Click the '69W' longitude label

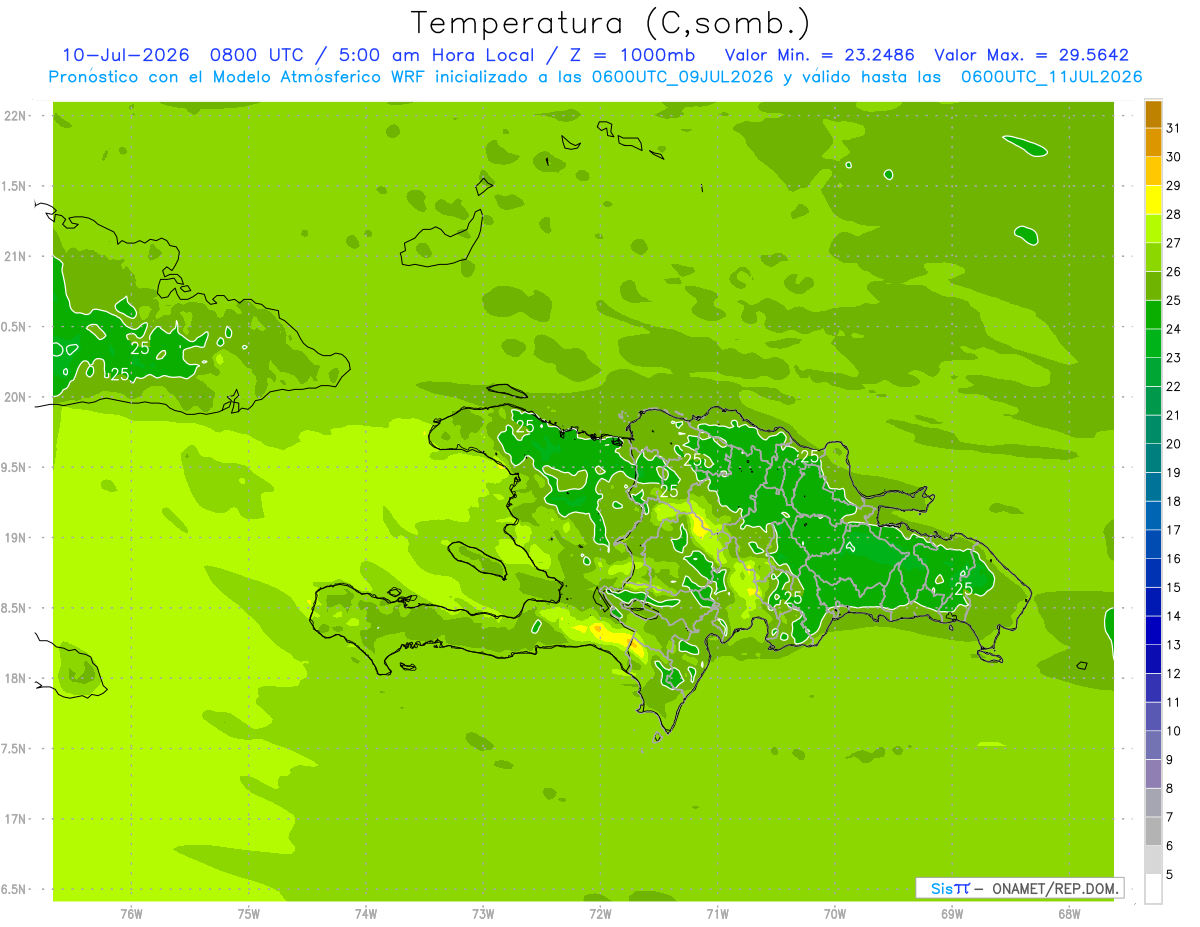[x=952, y=914]
